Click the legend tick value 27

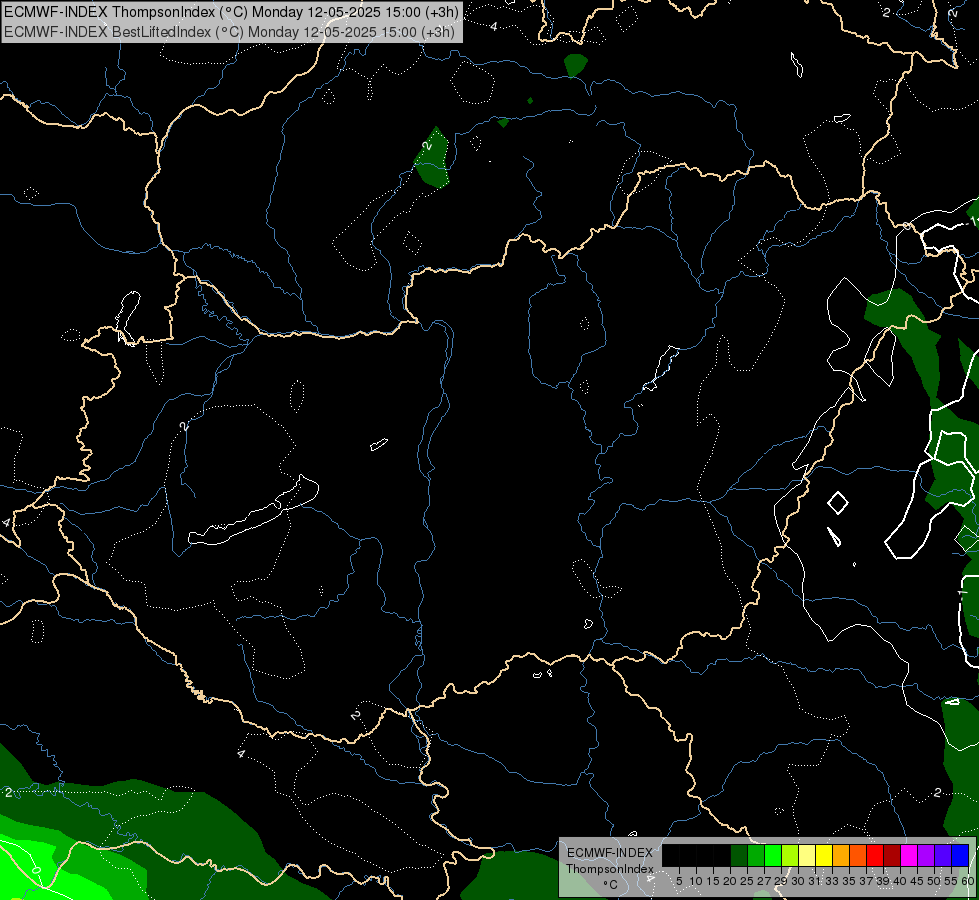tap(764, 881)
